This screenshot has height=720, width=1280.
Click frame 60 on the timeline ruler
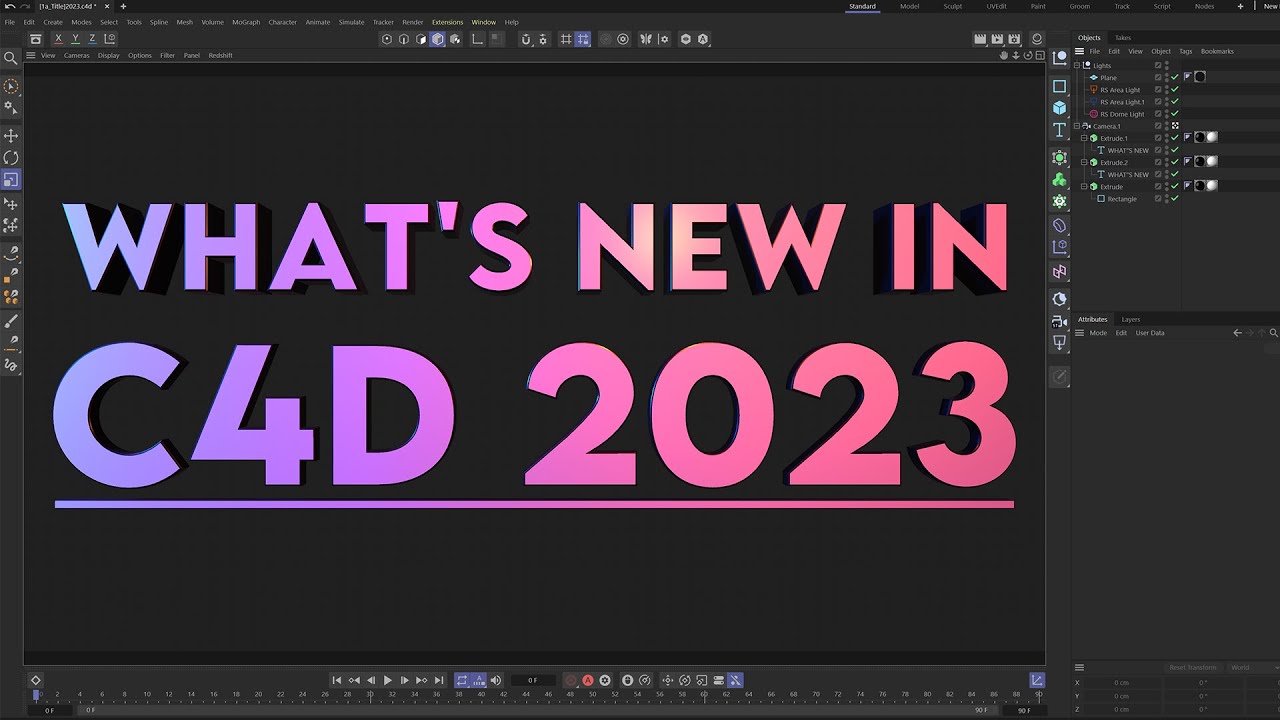[704, 693]
